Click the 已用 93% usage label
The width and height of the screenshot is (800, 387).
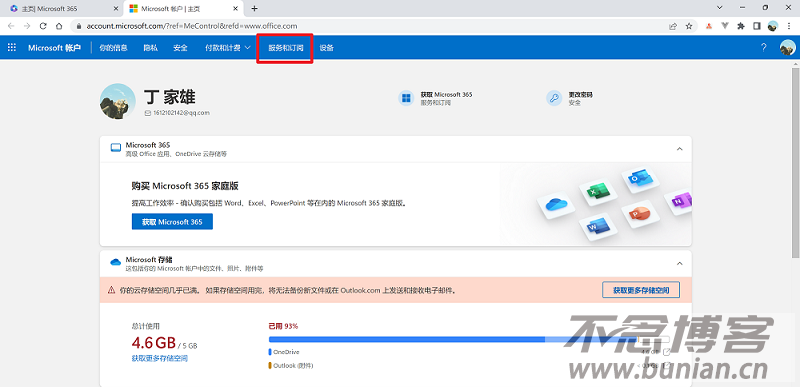coord(283,326)
